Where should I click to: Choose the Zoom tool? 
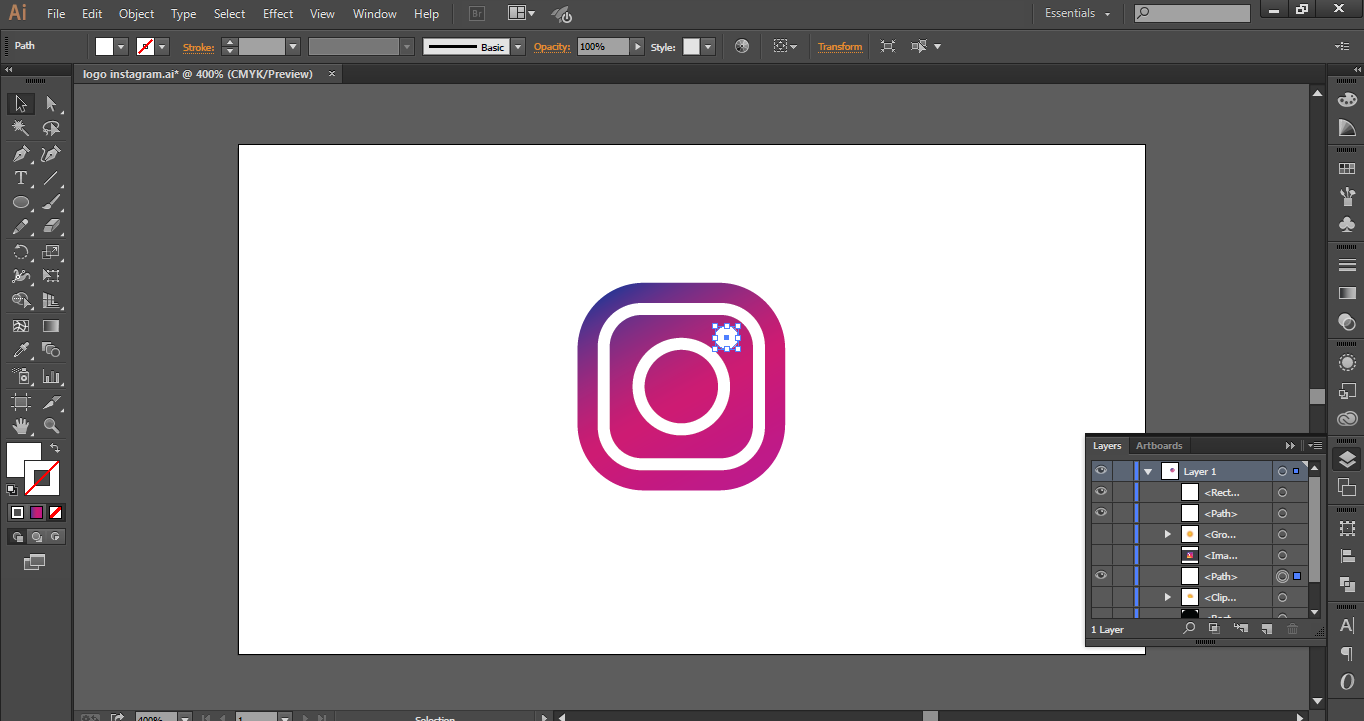[x=51, y=427]
